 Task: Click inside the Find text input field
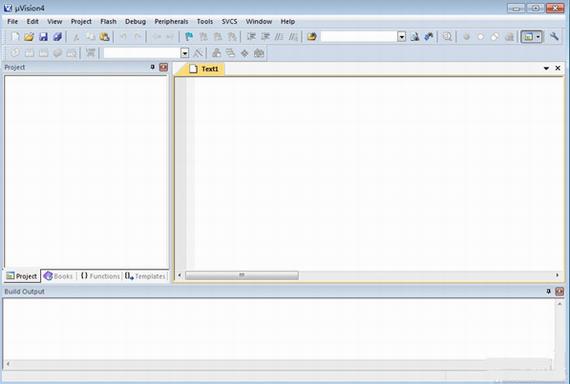point(359,37)
